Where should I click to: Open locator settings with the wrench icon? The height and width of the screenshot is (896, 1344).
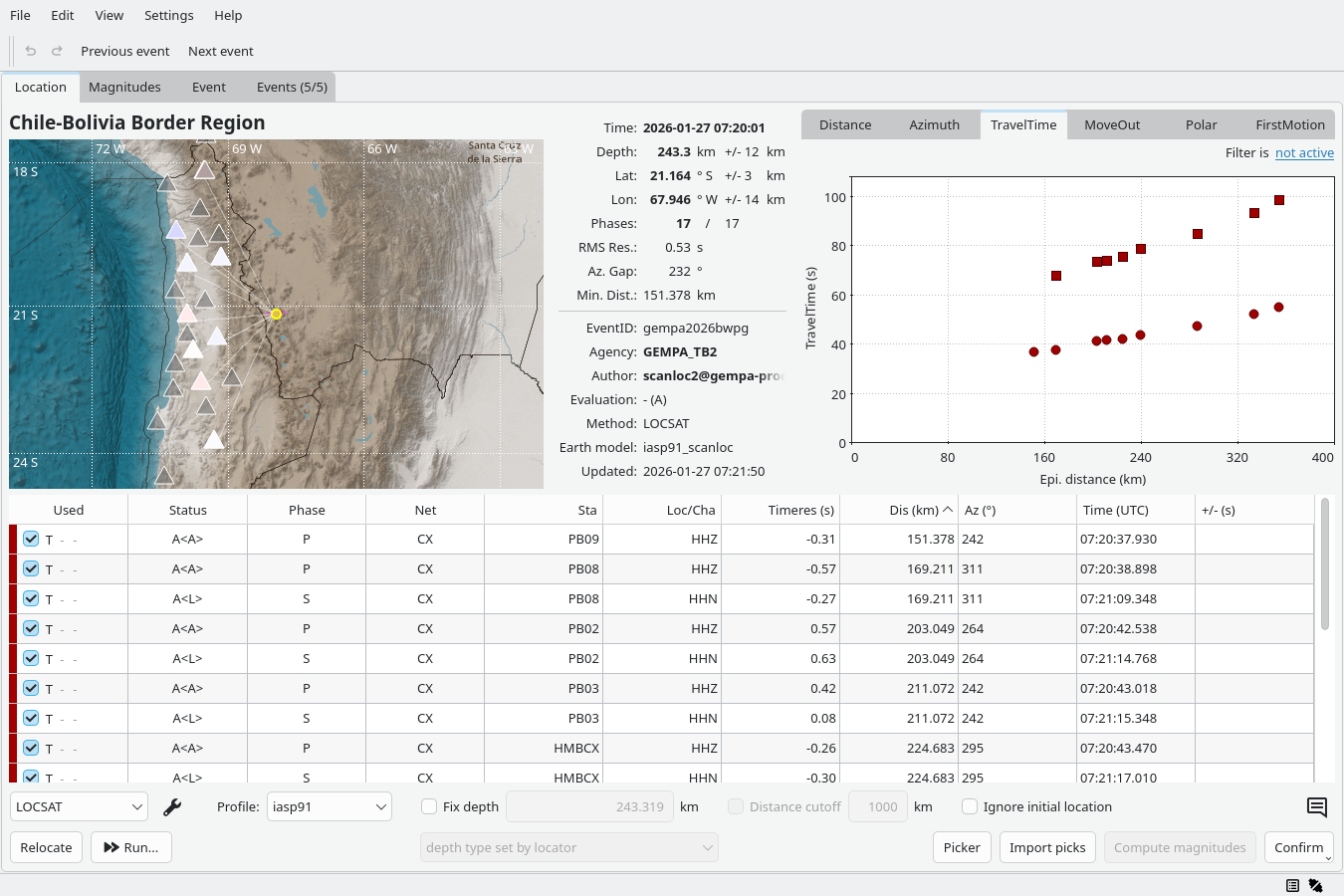point(172,807)
